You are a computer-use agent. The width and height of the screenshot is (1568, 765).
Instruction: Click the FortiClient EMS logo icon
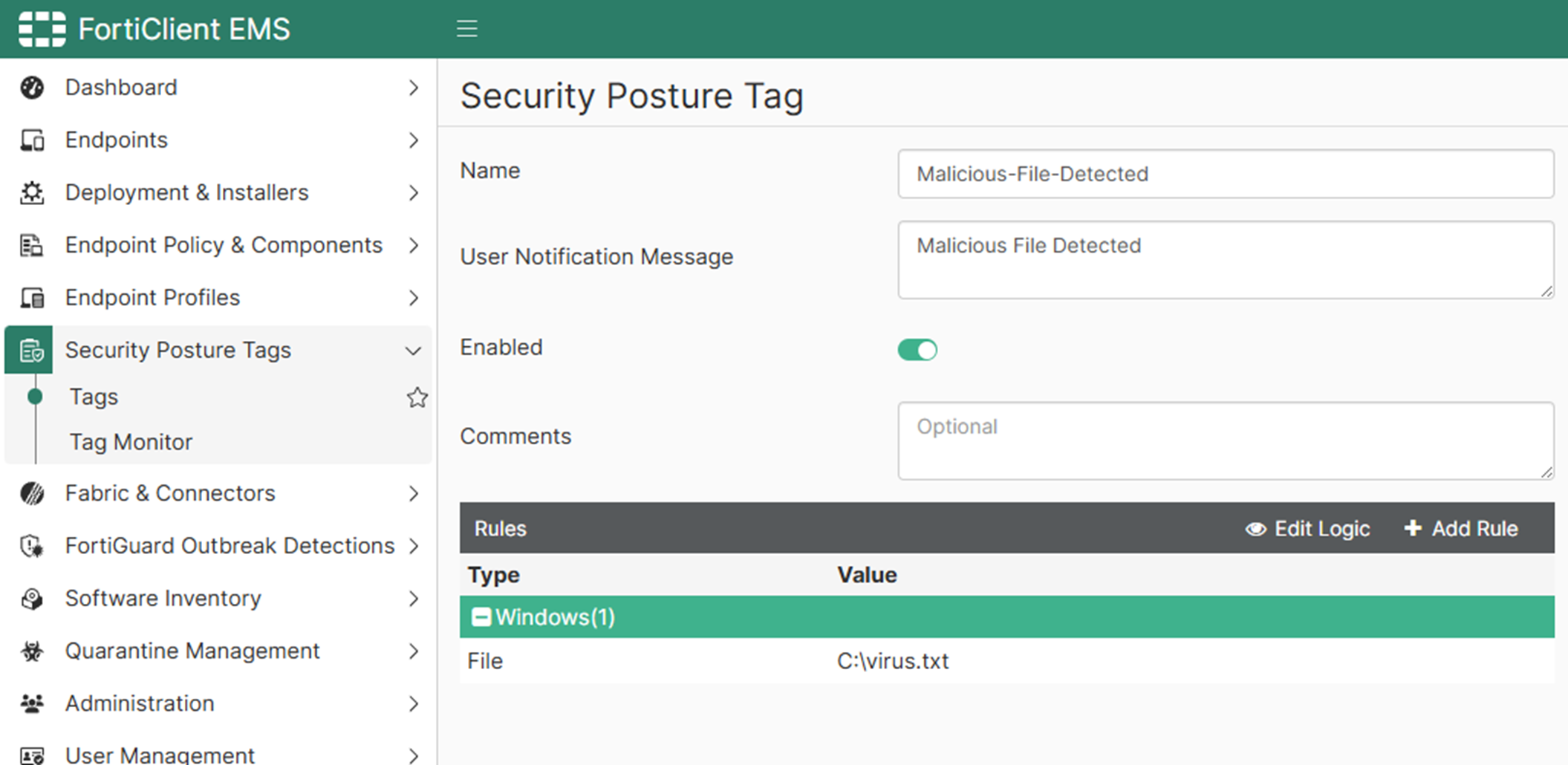(42, 29)
